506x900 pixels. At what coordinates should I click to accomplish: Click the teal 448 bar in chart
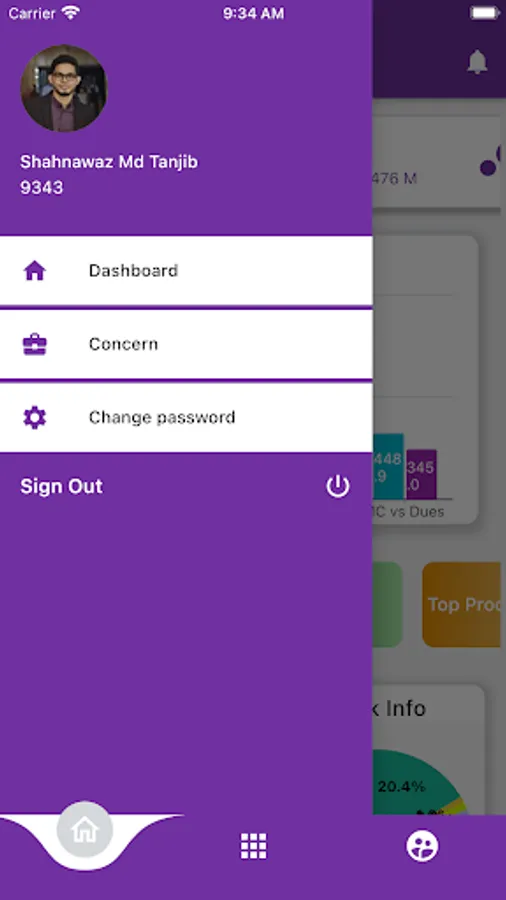coord(388,466)
